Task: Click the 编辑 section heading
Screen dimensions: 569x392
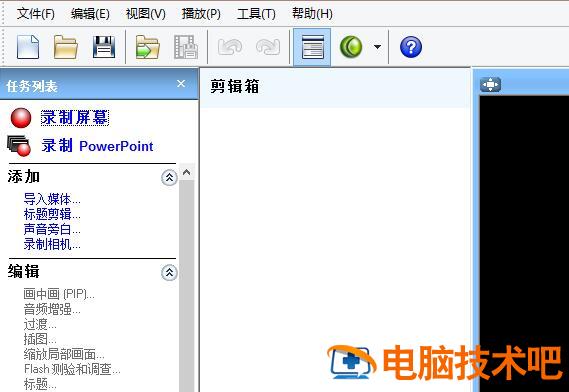Action: pos(24,271)
